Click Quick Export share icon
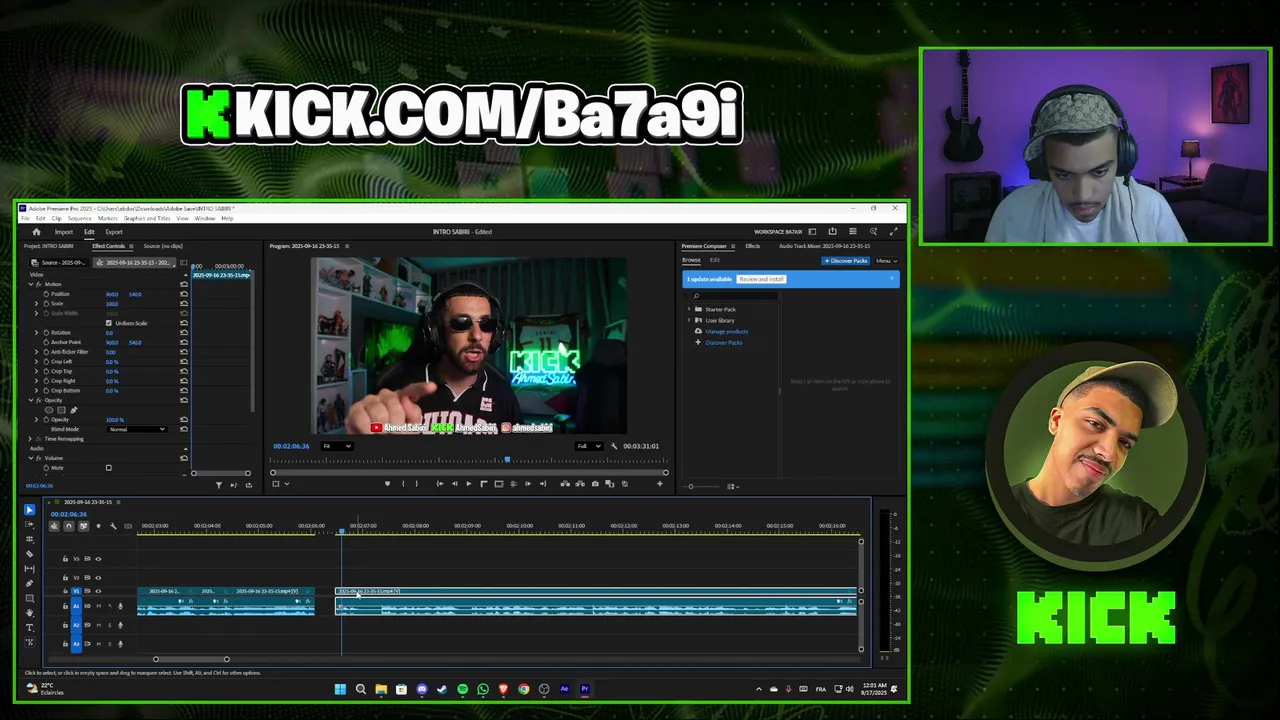The image size is (1280, 720). click(832, 232)
